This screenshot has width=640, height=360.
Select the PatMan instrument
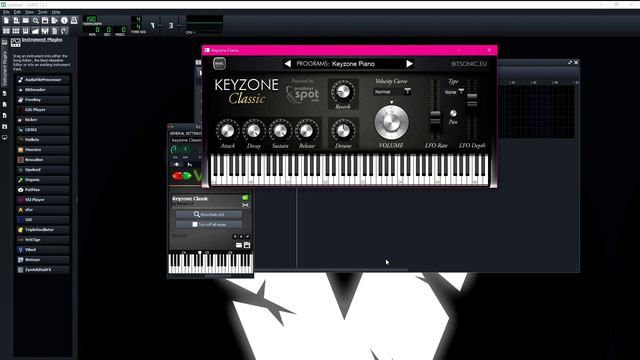[x=43, y=190]
